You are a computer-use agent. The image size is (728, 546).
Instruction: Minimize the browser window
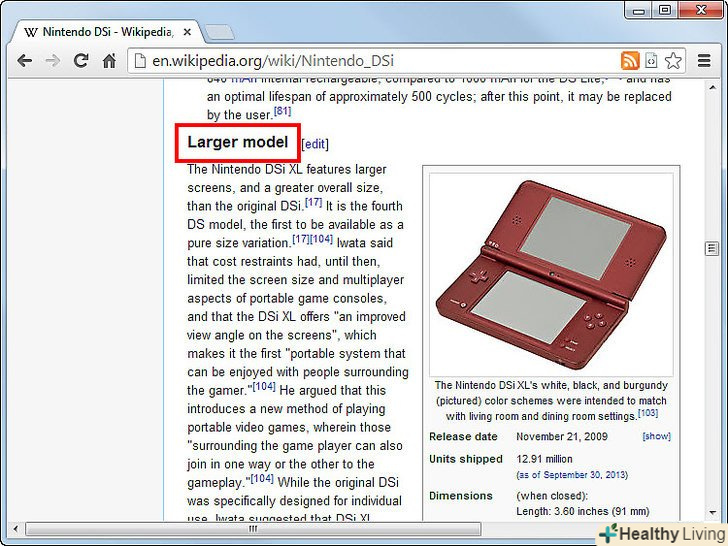[639, 10]
